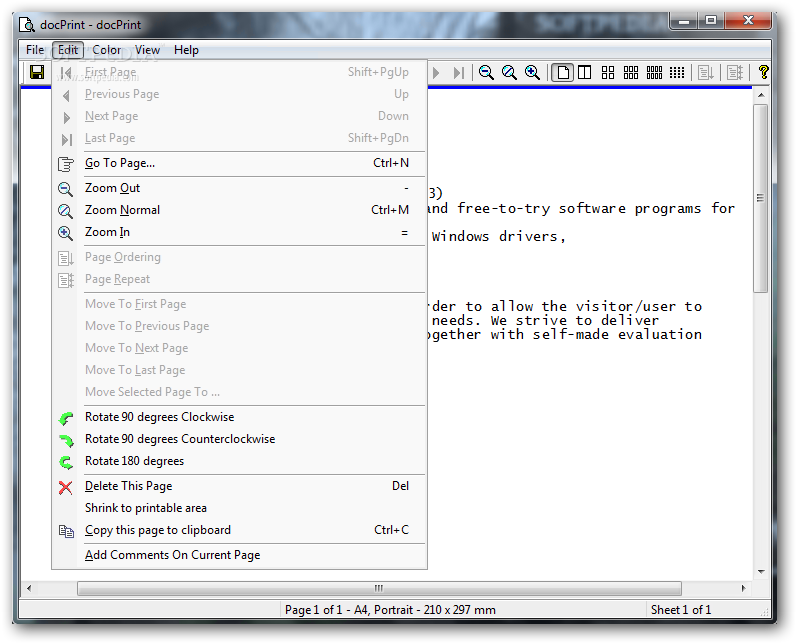This screenshot has width=797, height=644.
Task: Click the horizontal scrollbar left arrow
Action: [29, 588]
